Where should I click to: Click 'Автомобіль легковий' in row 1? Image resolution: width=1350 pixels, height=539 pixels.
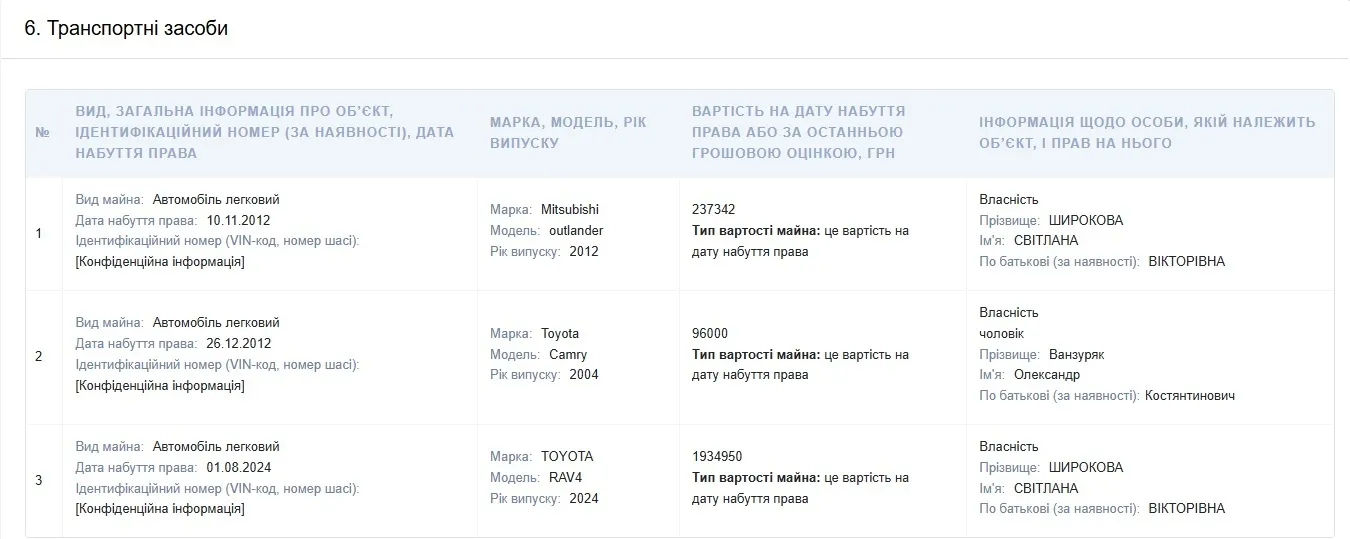[x=216, y=200]
